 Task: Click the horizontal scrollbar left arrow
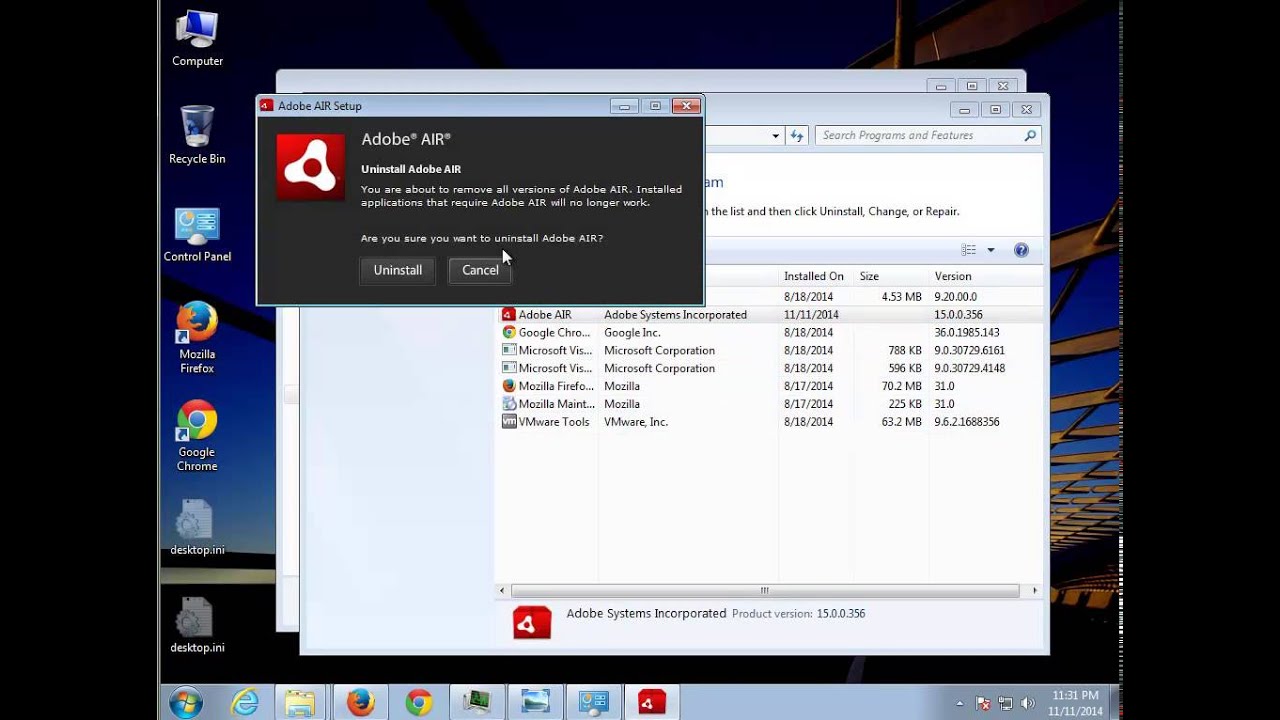tap(502, 590)
